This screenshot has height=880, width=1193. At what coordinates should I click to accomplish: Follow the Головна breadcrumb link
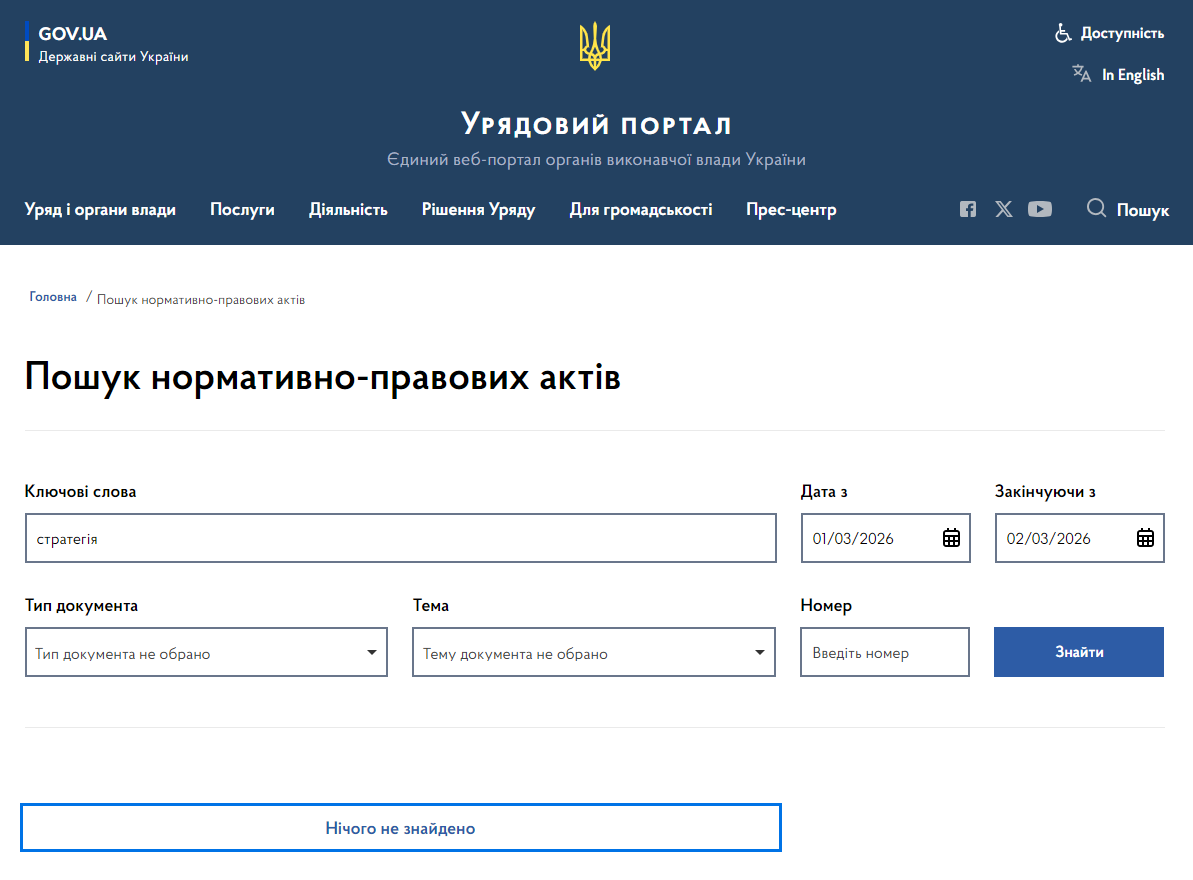pos(52,296)
